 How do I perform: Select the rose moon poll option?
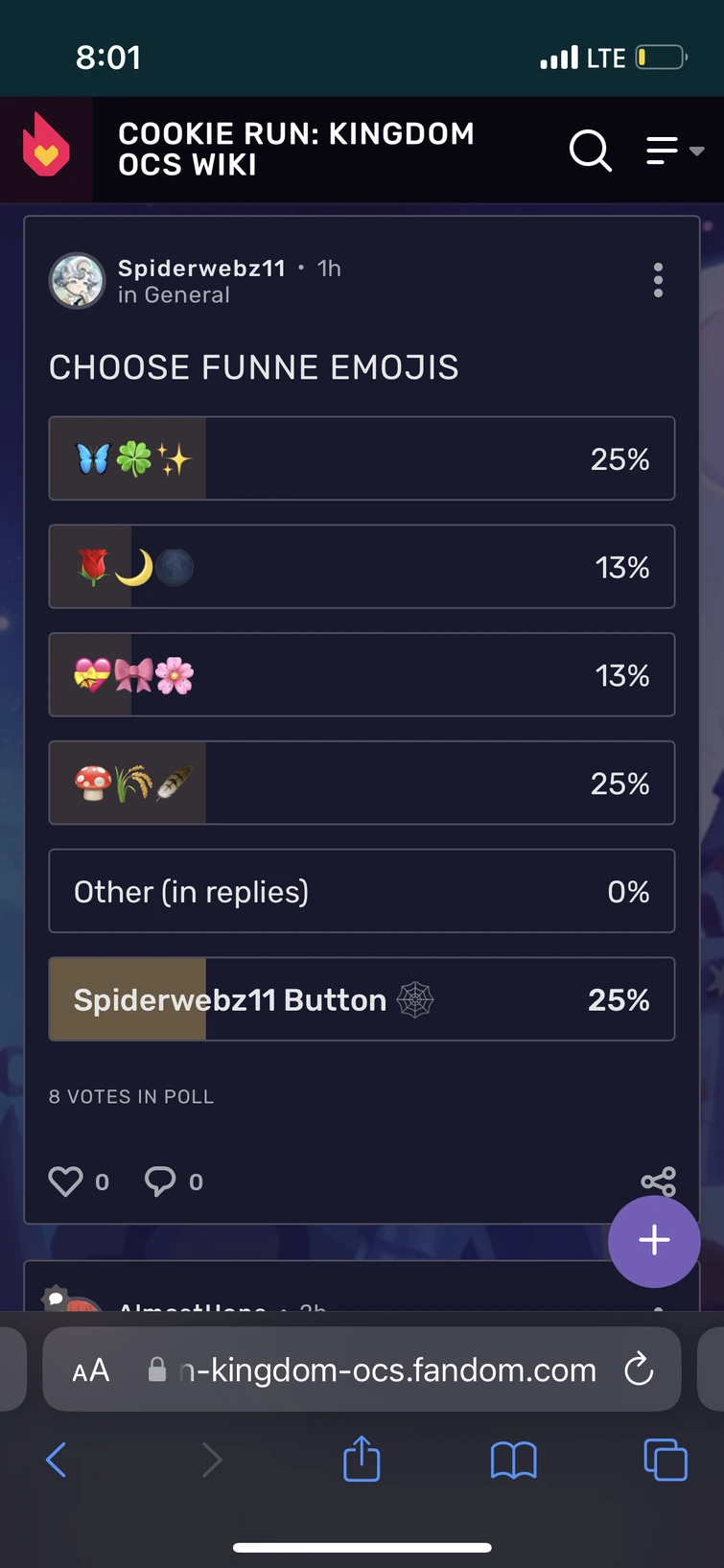coord(362,567)
